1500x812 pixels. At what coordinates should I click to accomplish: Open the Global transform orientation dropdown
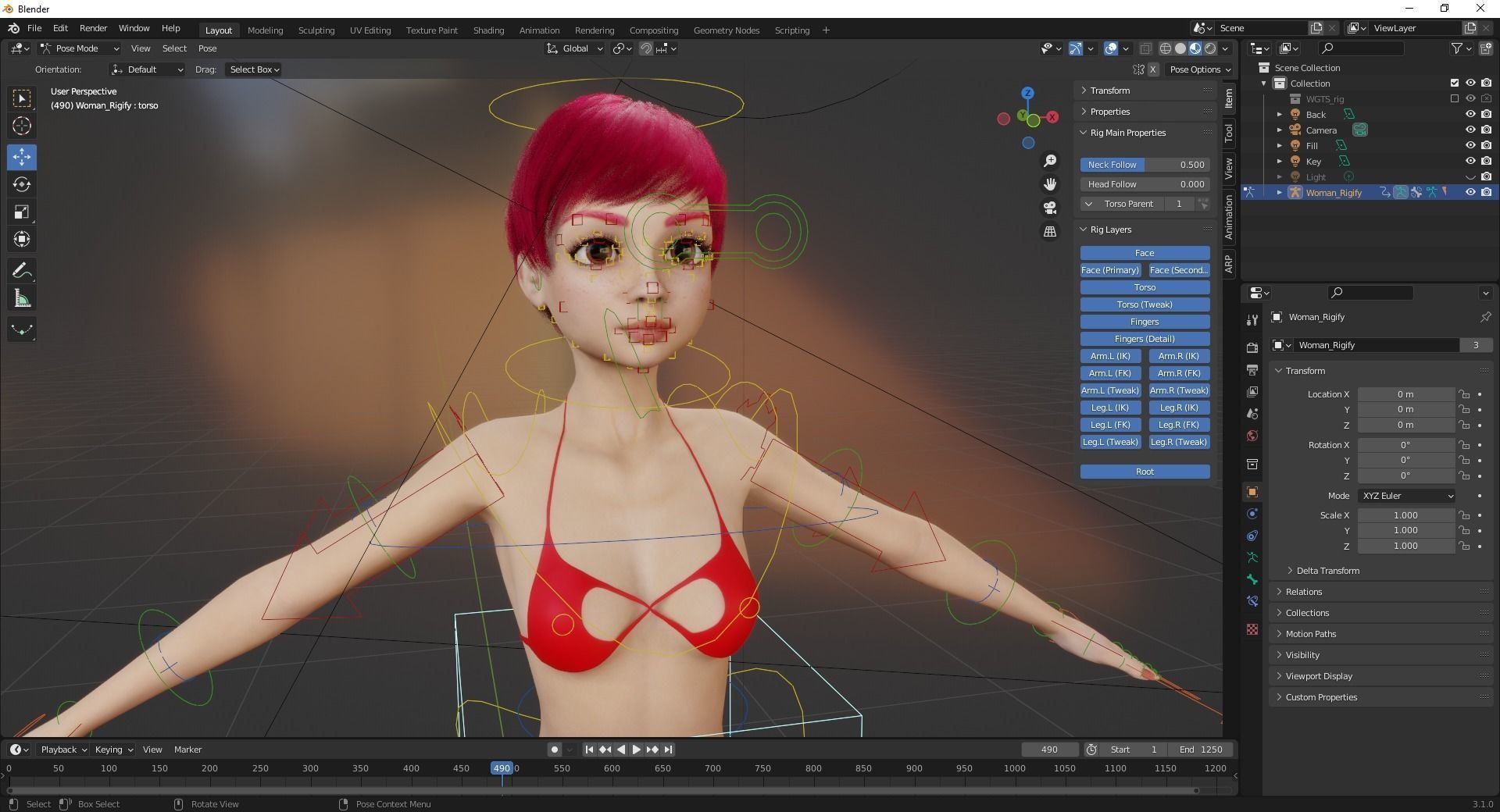(574, 48)
